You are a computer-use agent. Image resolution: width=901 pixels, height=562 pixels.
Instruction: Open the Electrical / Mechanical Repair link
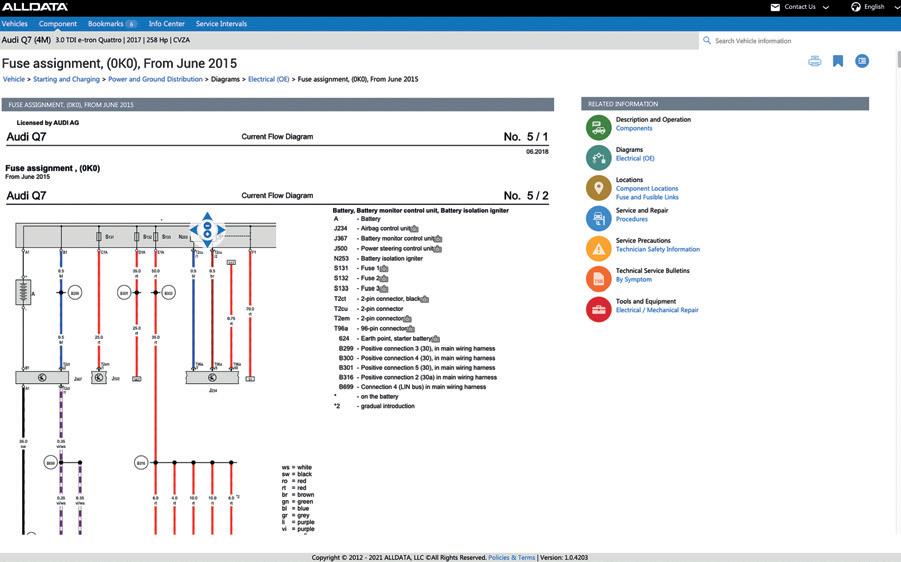657,310
